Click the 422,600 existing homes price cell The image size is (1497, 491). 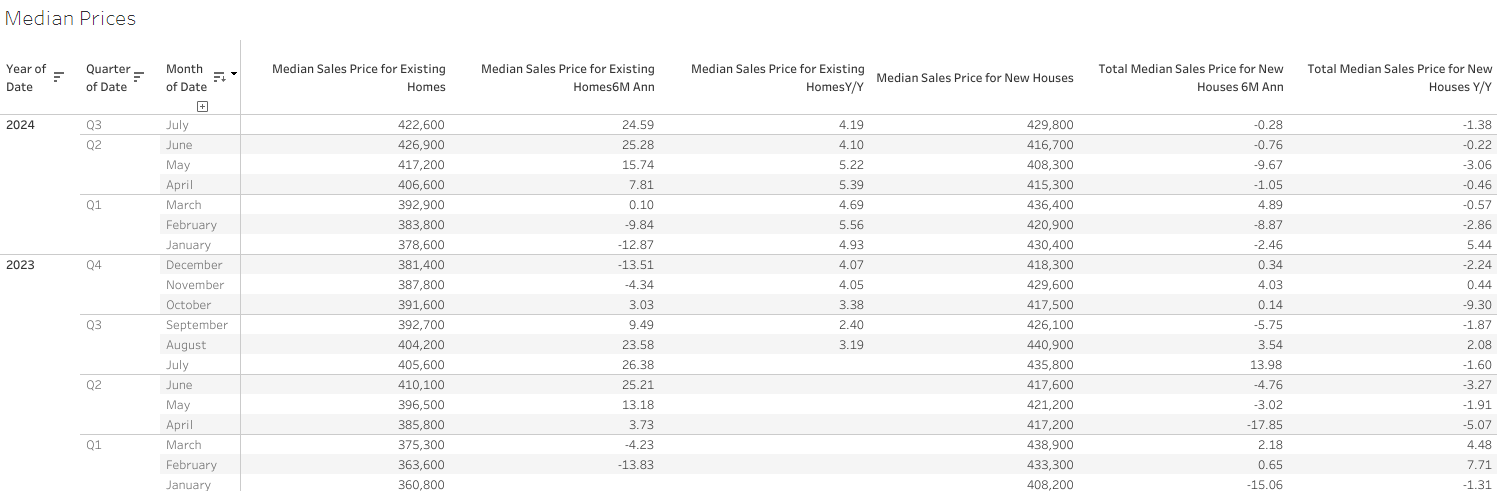coord(421,125)
